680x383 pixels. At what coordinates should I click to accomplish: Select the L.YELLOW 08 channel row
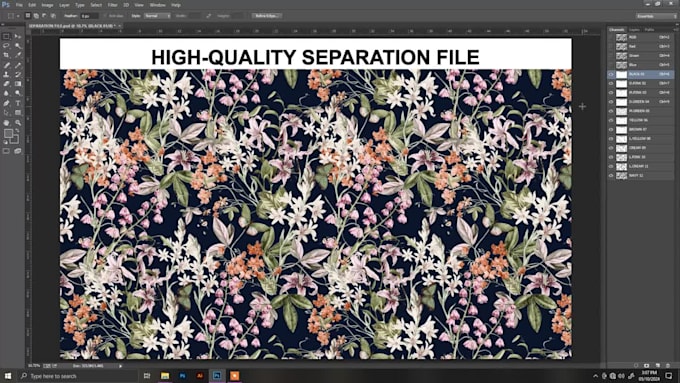(641, 139)
